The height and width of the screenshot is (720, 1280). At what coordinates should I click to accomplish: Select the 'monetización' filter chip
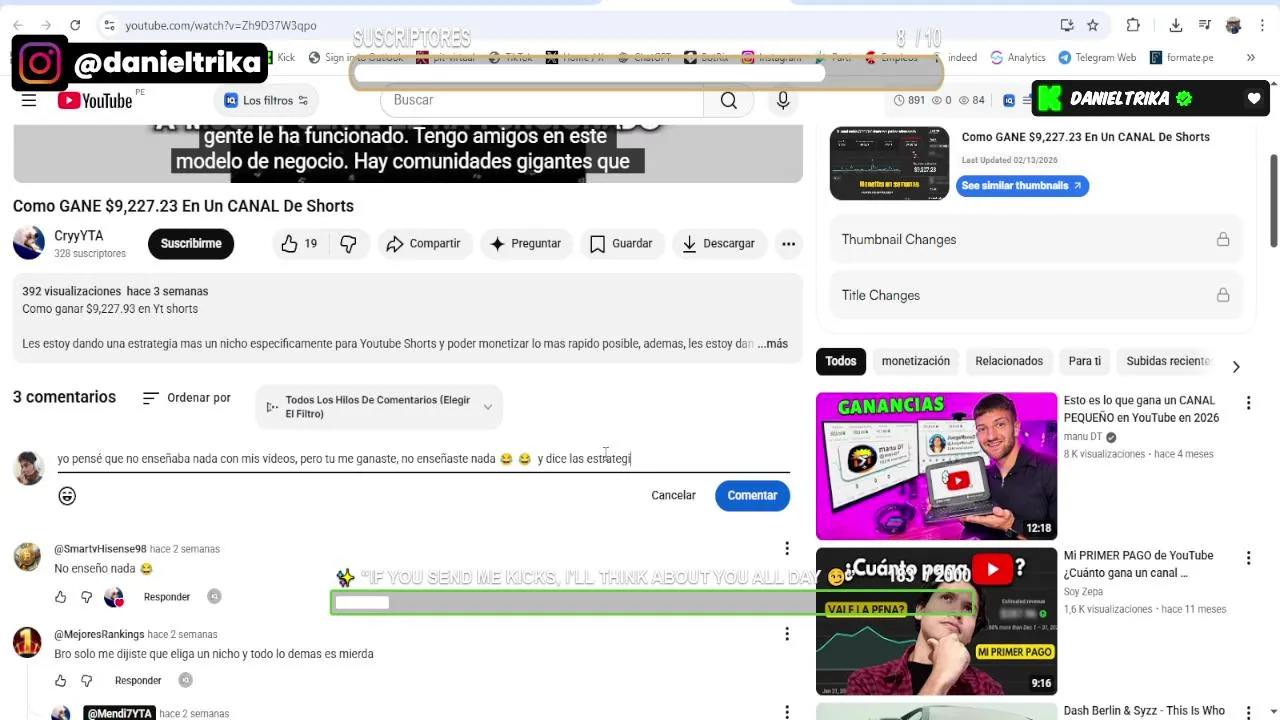click(916, 361)
